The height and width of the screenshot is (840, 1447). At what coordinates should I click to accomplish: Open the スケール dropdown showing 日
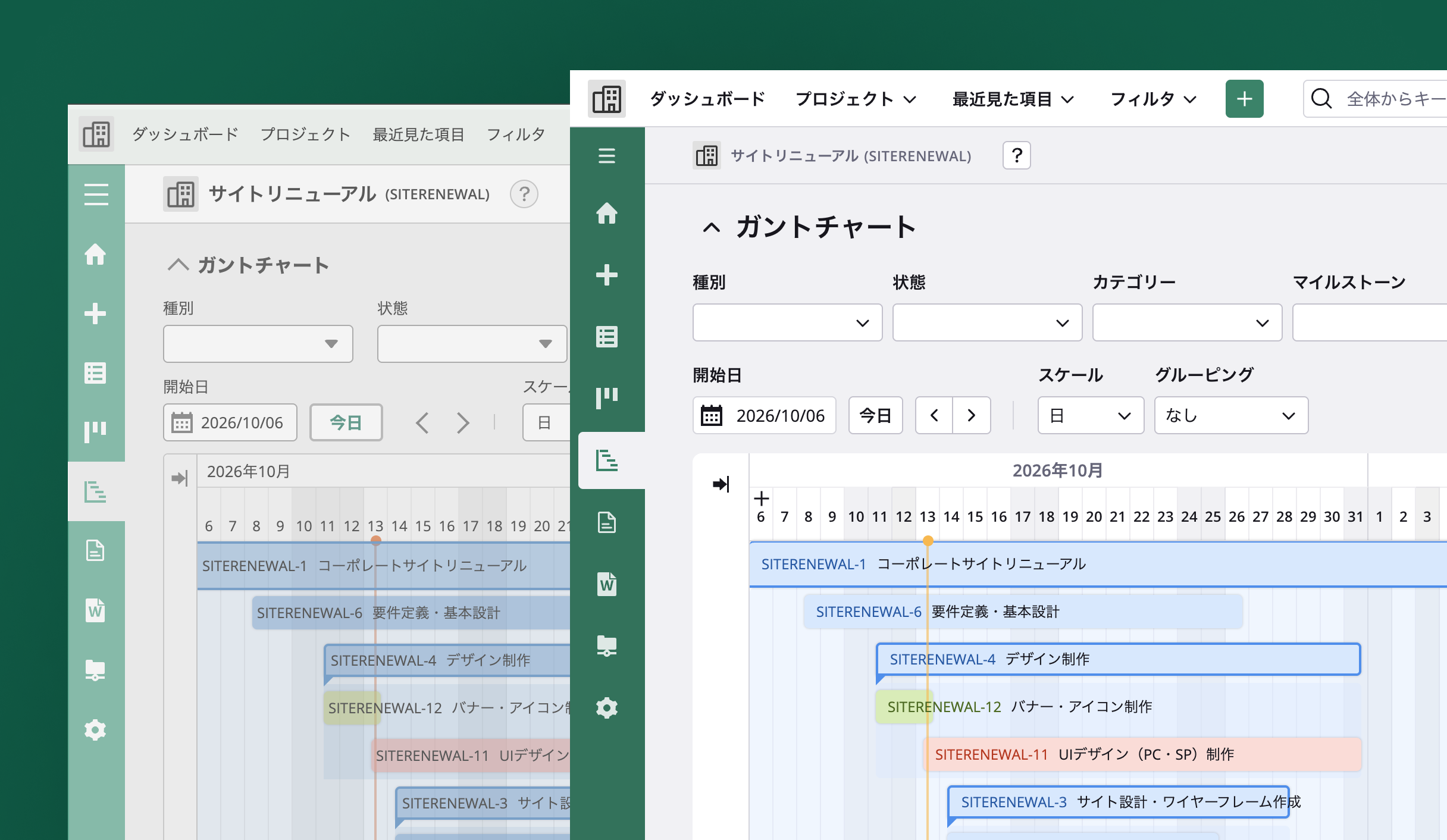point(1091,415)
